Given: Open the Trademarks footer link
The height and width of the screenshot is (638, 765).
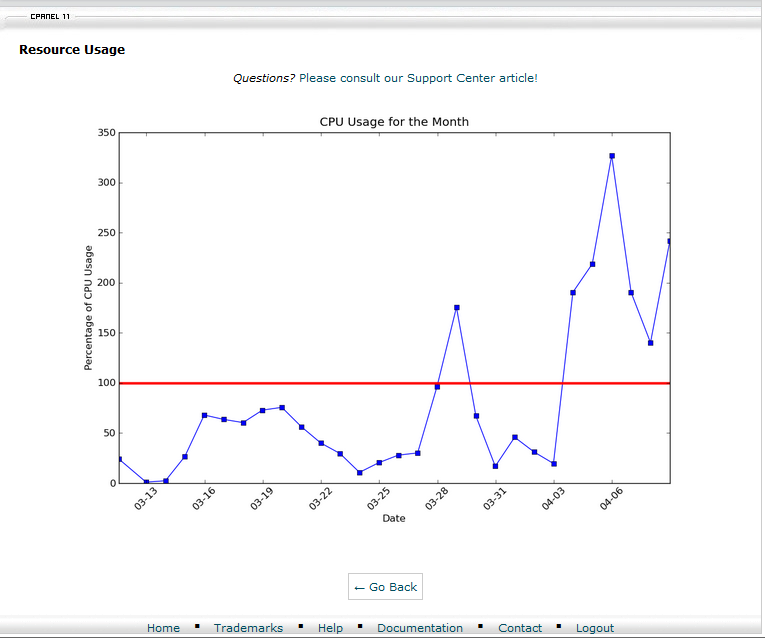Looking at the screenshot, I should (x=248, y=628).
